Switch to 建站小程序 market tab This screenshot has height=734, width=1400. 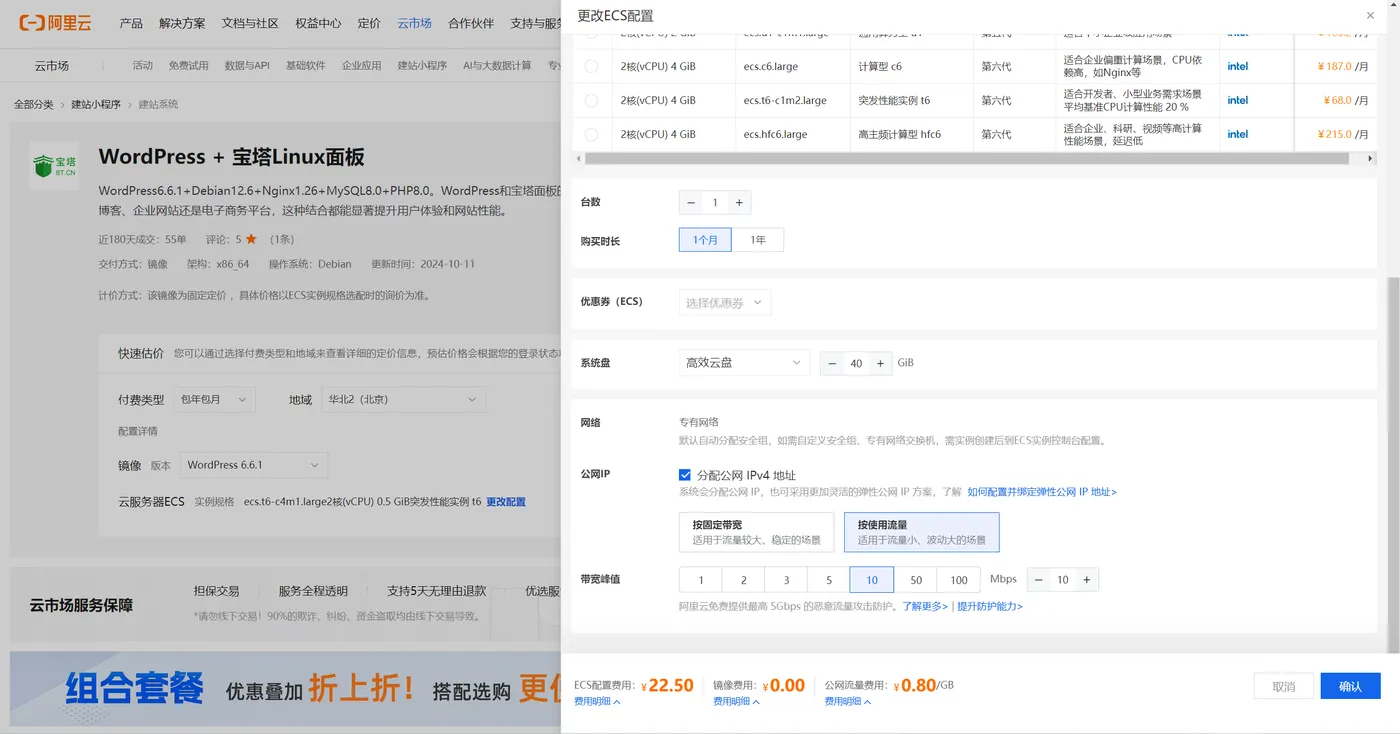coord(422,66)
